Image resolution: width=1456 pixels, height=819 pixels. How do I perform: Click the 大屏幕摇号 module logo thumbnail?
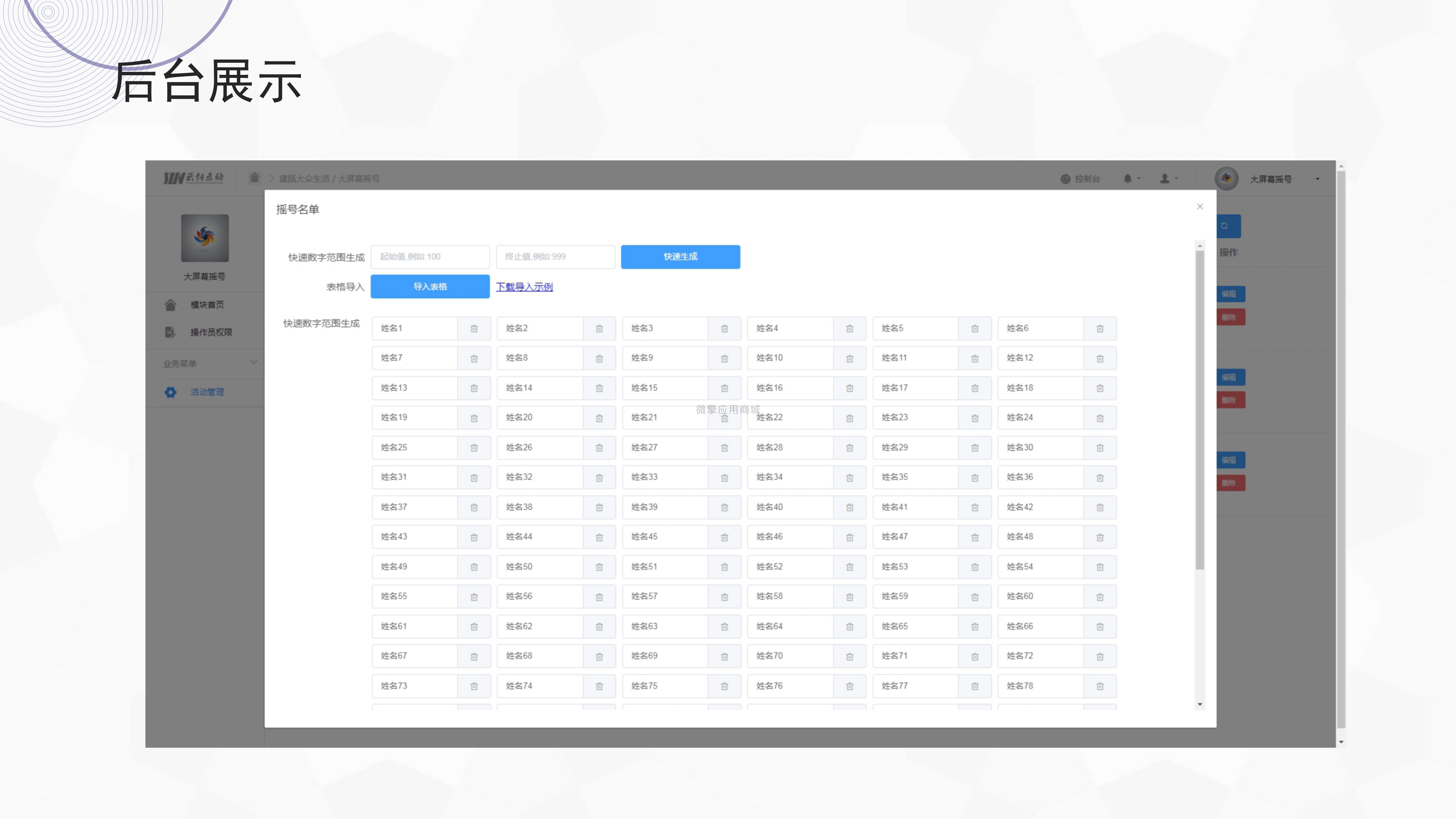(205, 238)
